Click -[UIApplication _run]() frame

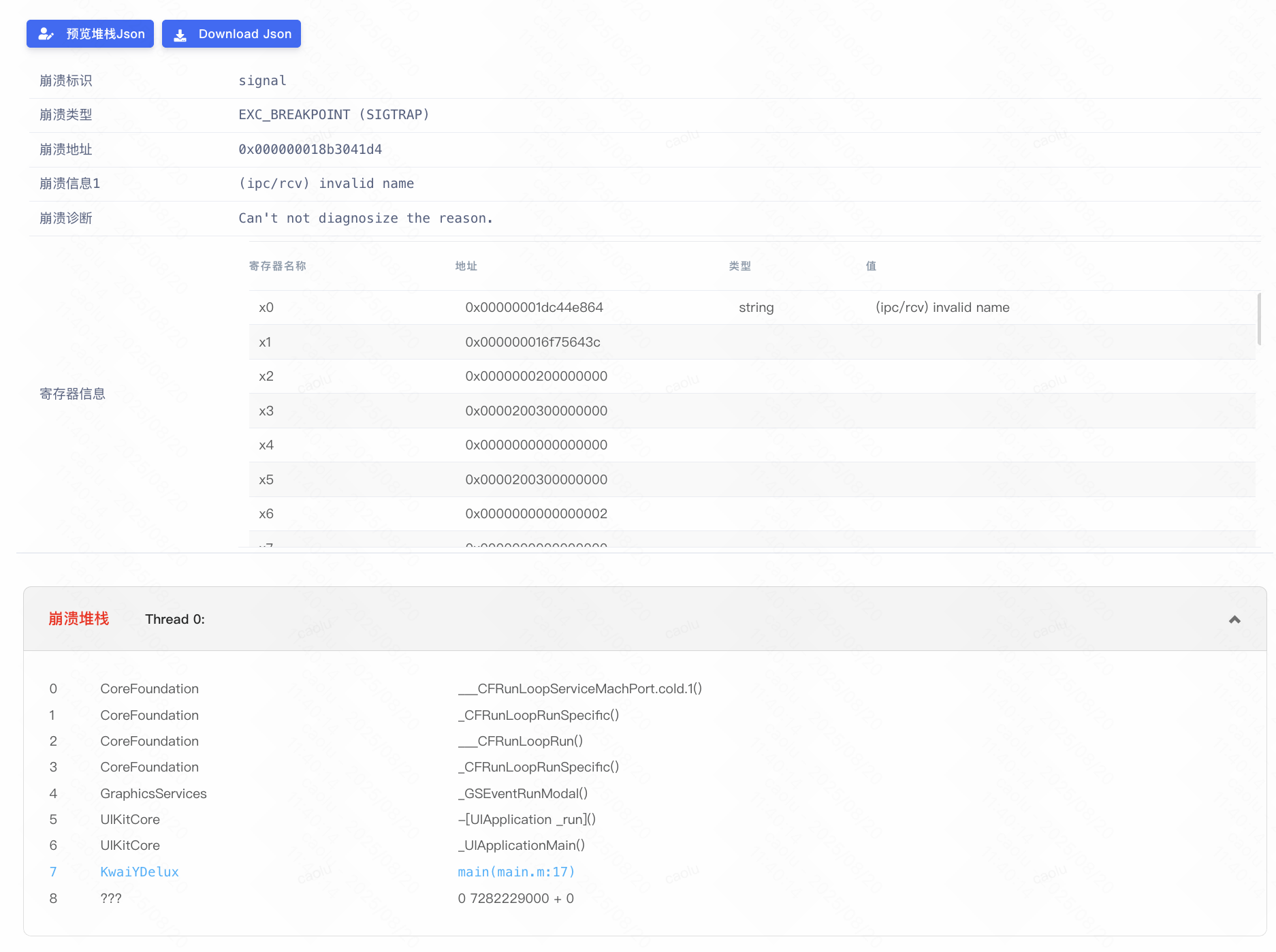(526, 819)
